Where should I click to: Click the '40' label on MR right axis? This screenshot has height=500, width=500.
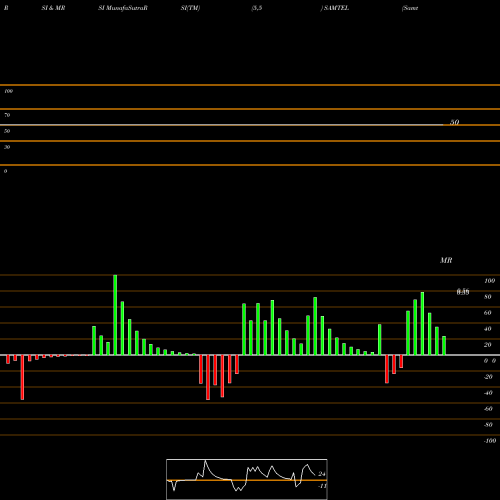pyautogui.click(x=488, y=329)
